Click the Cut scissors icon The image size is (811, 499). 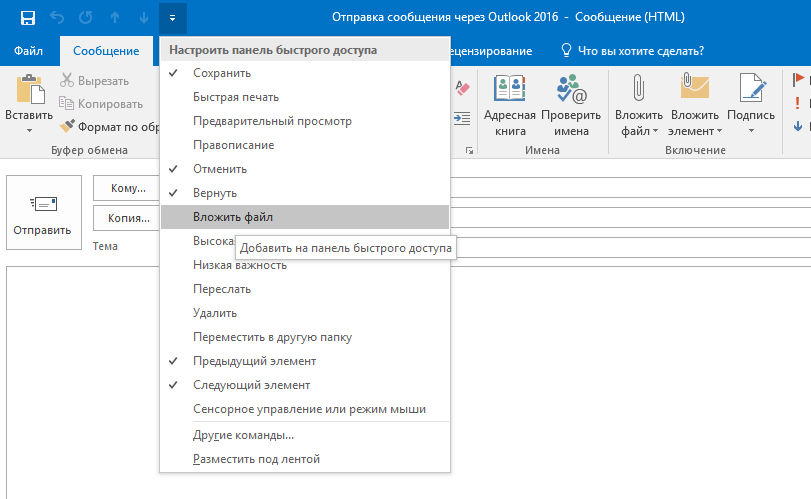point(68,80)
